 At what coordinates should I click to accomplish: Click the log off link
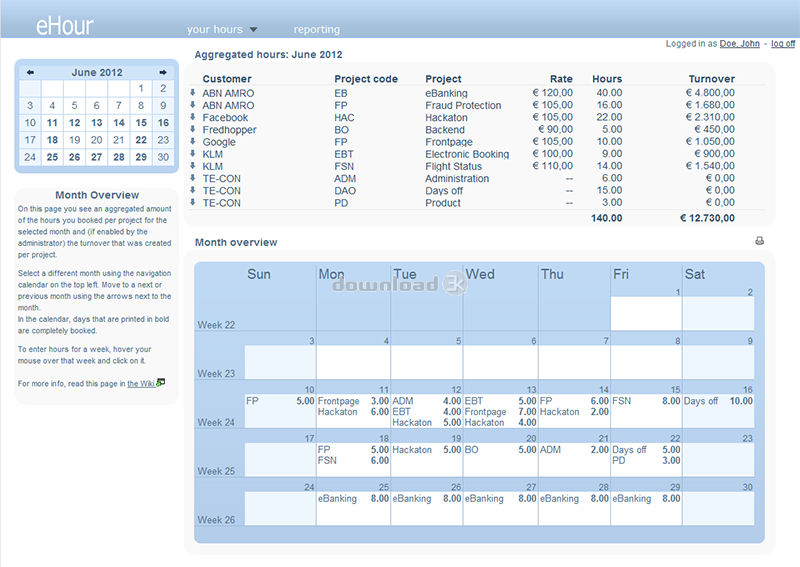(x=783, y=44)
